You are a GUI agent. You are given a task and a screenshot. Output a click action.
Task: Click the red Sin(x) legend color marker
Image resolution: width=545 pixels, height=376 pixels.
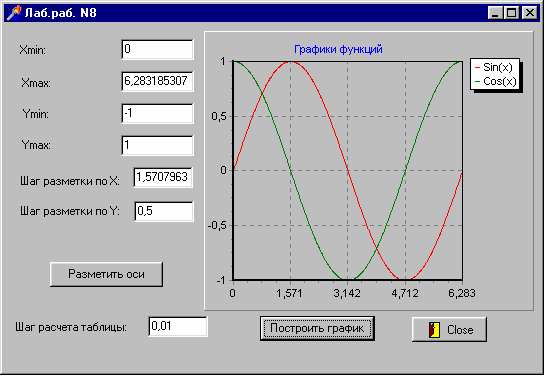point(477,67)
